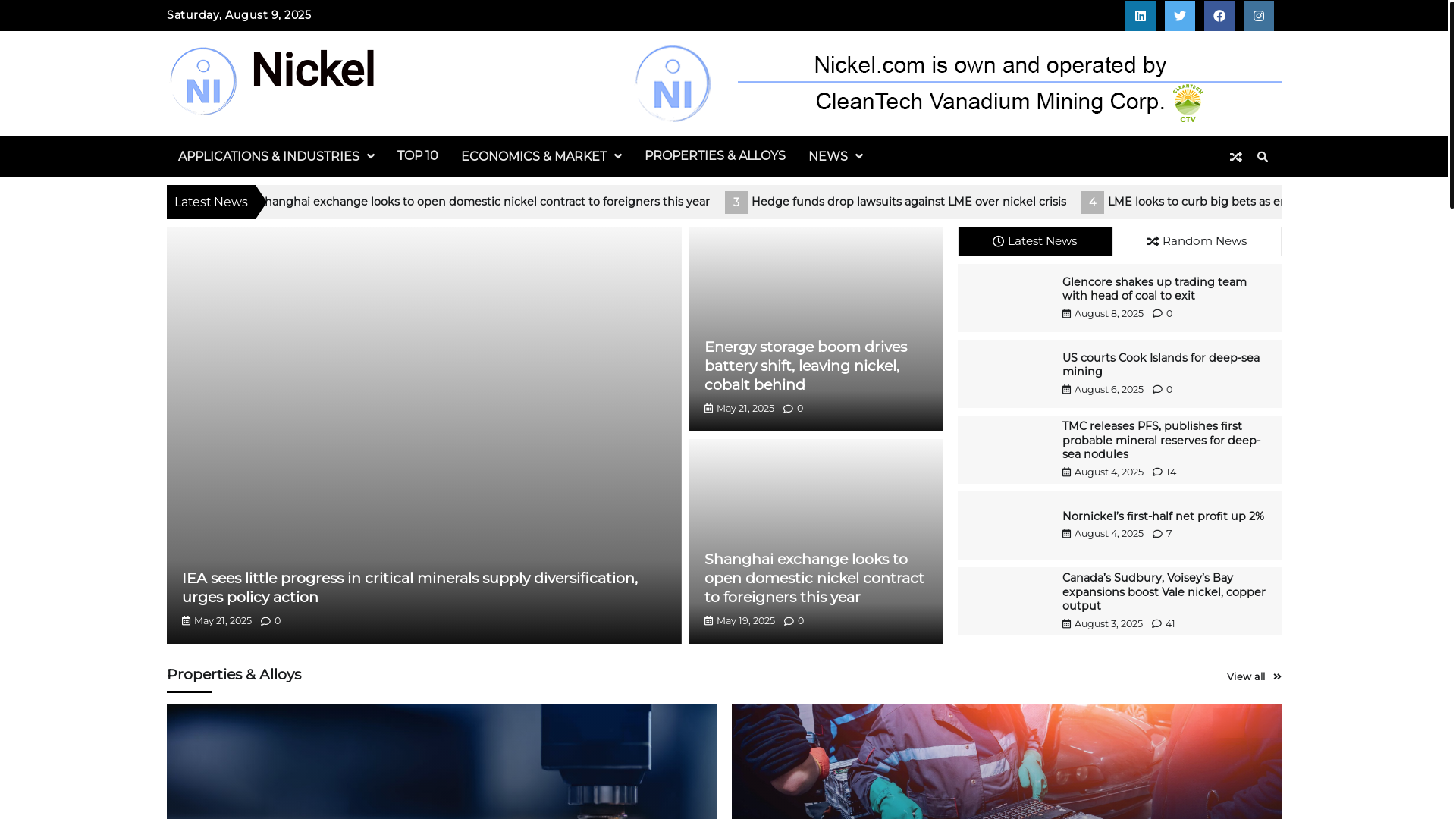
Task: Open the TOP 10 menu item
Action: tap(418, 156)
